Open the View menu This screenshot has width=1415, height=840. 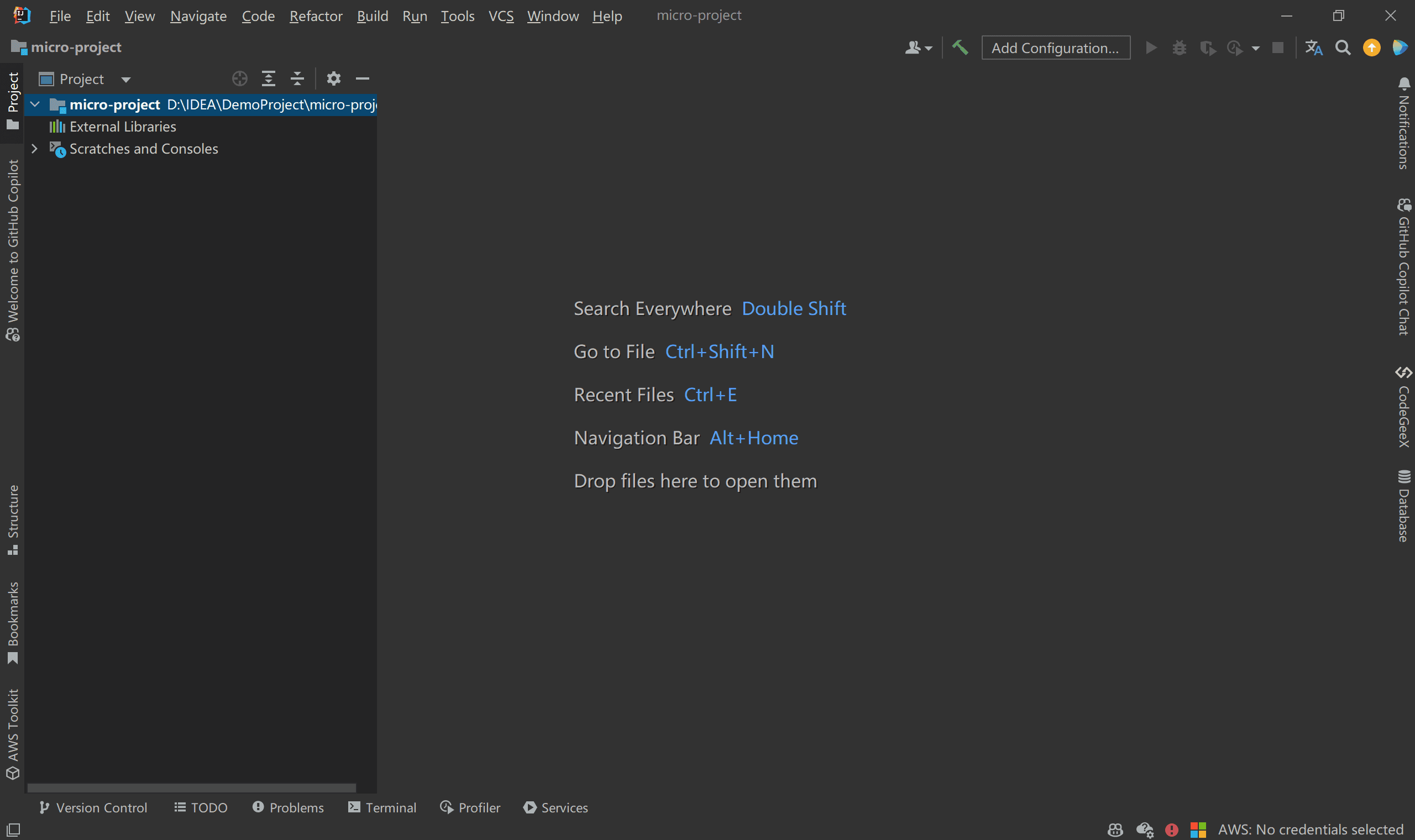pyautogui.click(x=139, y=16)
